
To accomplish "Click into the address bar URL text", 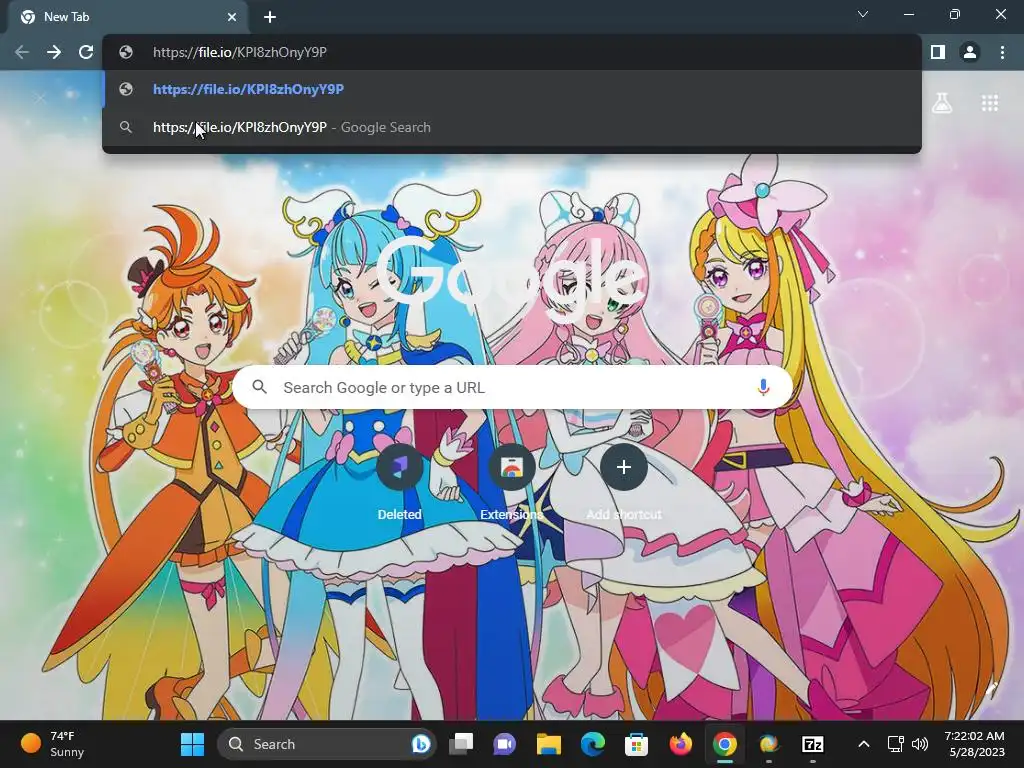I will point(240,52).
